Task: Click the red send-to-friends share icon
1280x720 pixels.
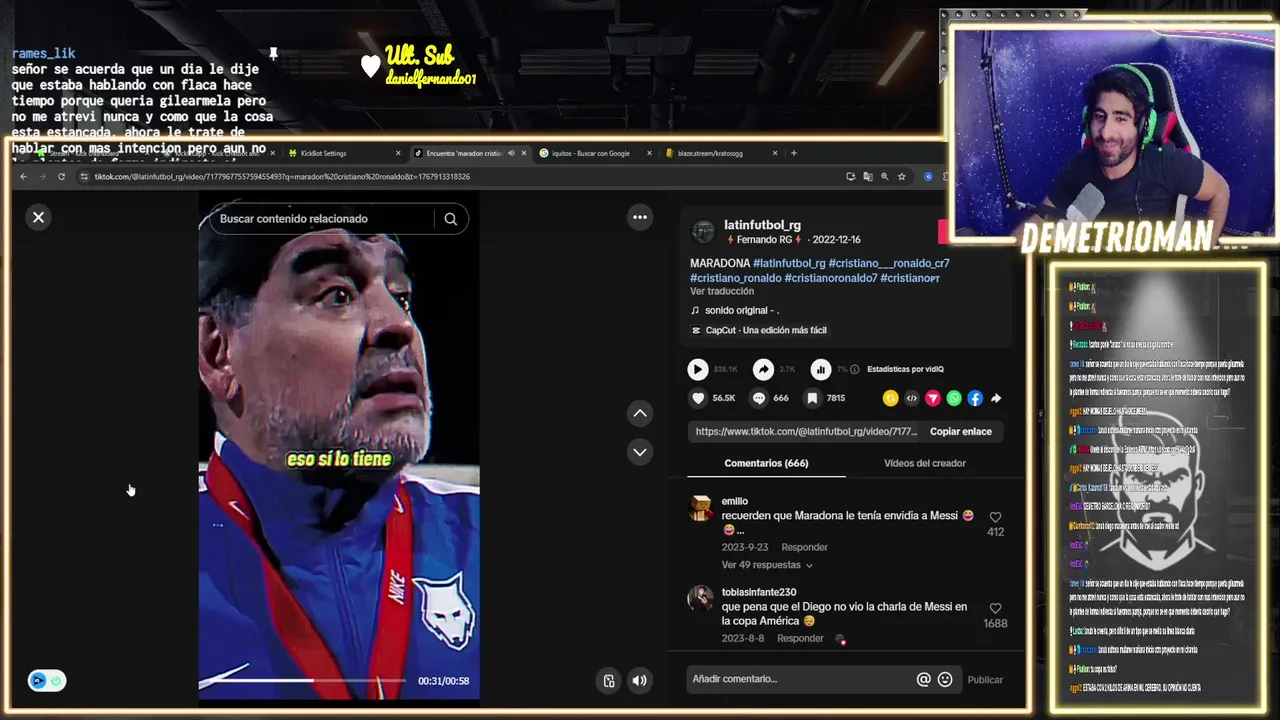Action: 932,398
